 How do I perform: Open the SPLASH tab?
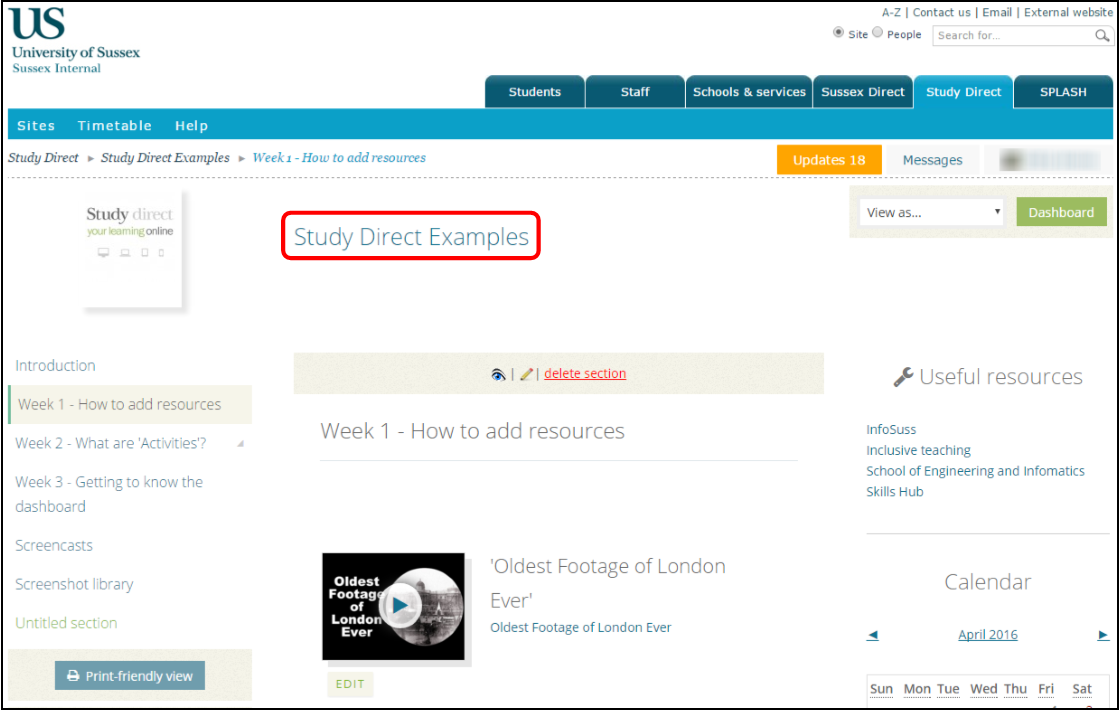point(1063,92)
